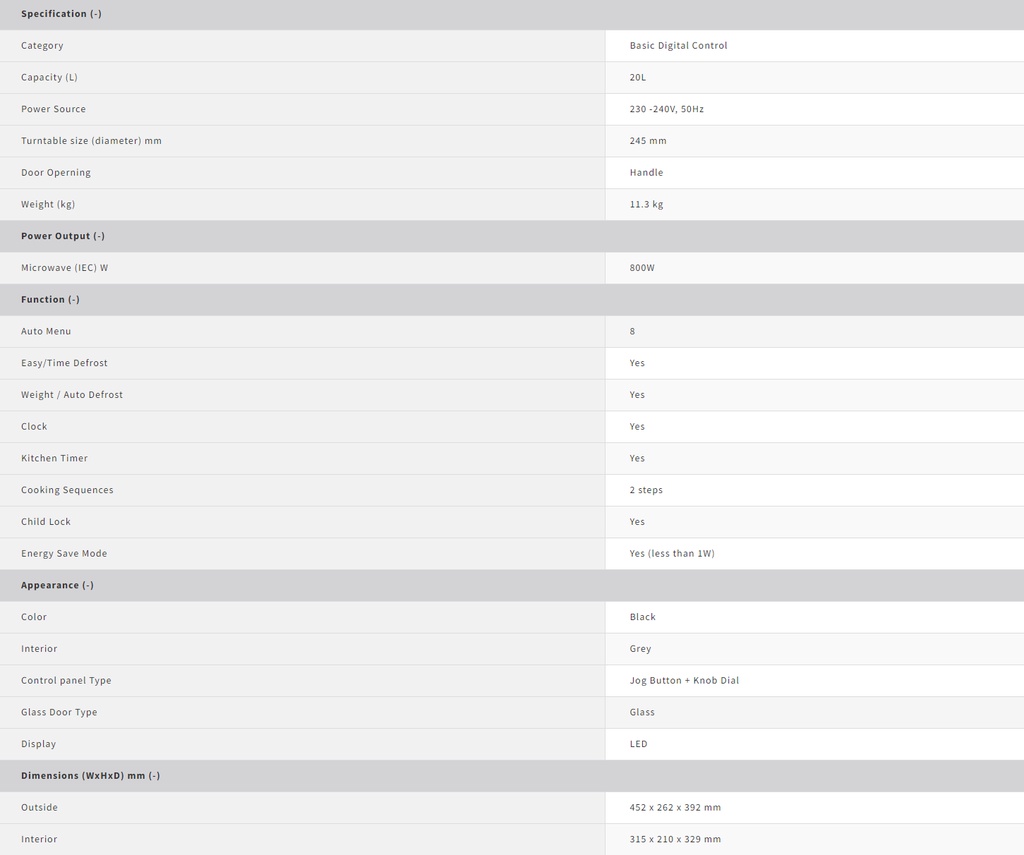The image size is (1024, 855).
Task: Click the Door Operning row label
Action: pyautogui.click(x=56, y=173)
